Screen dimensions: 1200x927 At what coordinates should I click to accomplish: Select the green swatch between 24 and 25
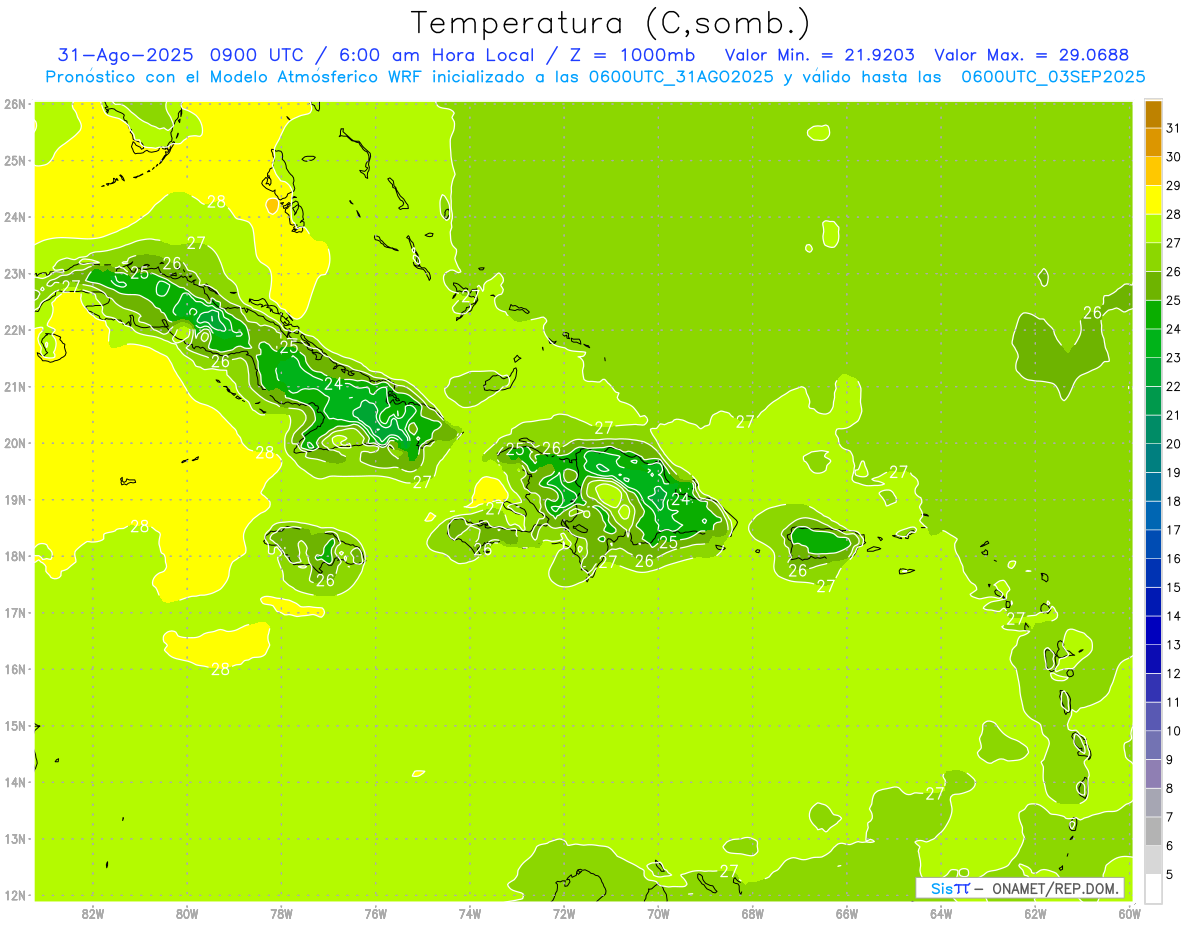coord(1153,315)
